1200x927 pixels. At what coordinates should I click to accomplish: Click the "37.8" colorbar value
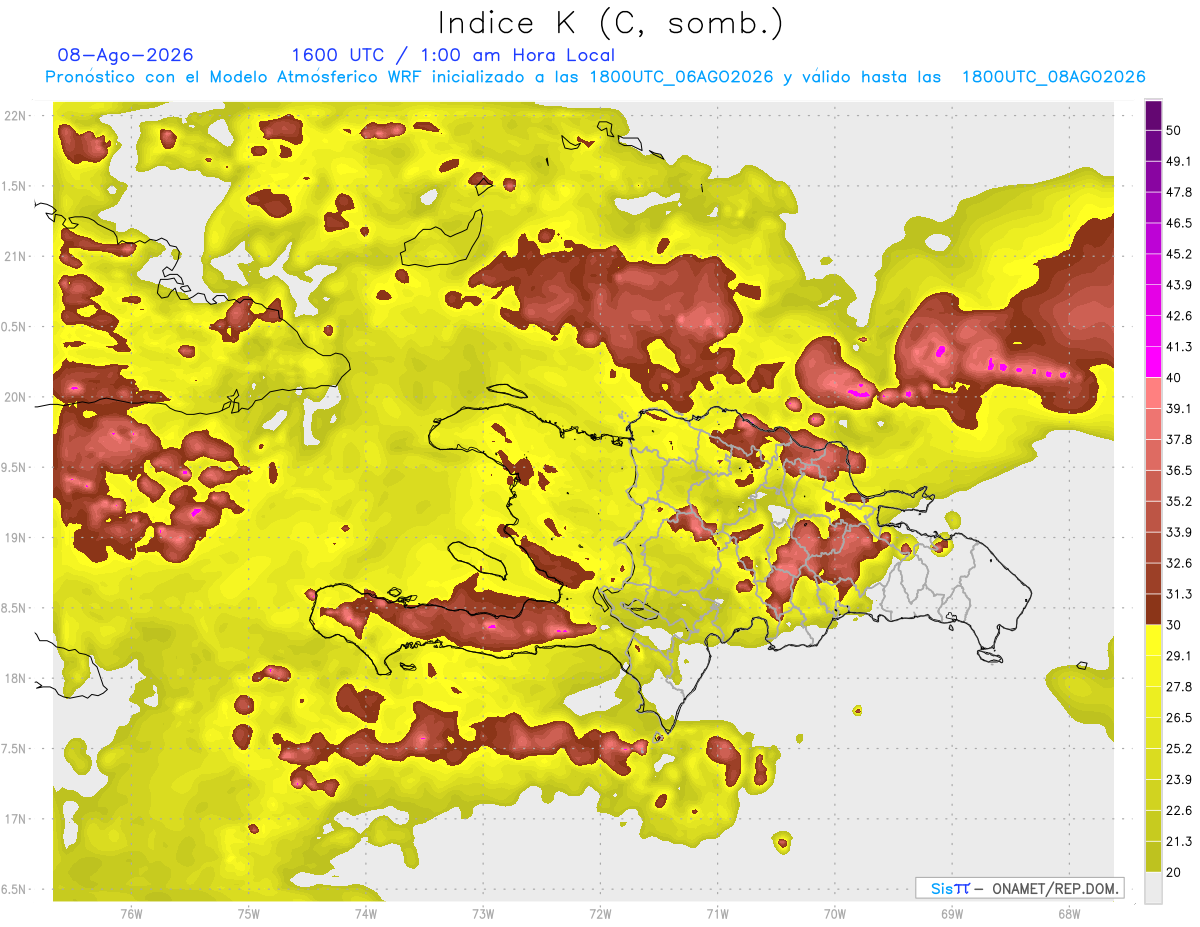[x=1179, y=440]
